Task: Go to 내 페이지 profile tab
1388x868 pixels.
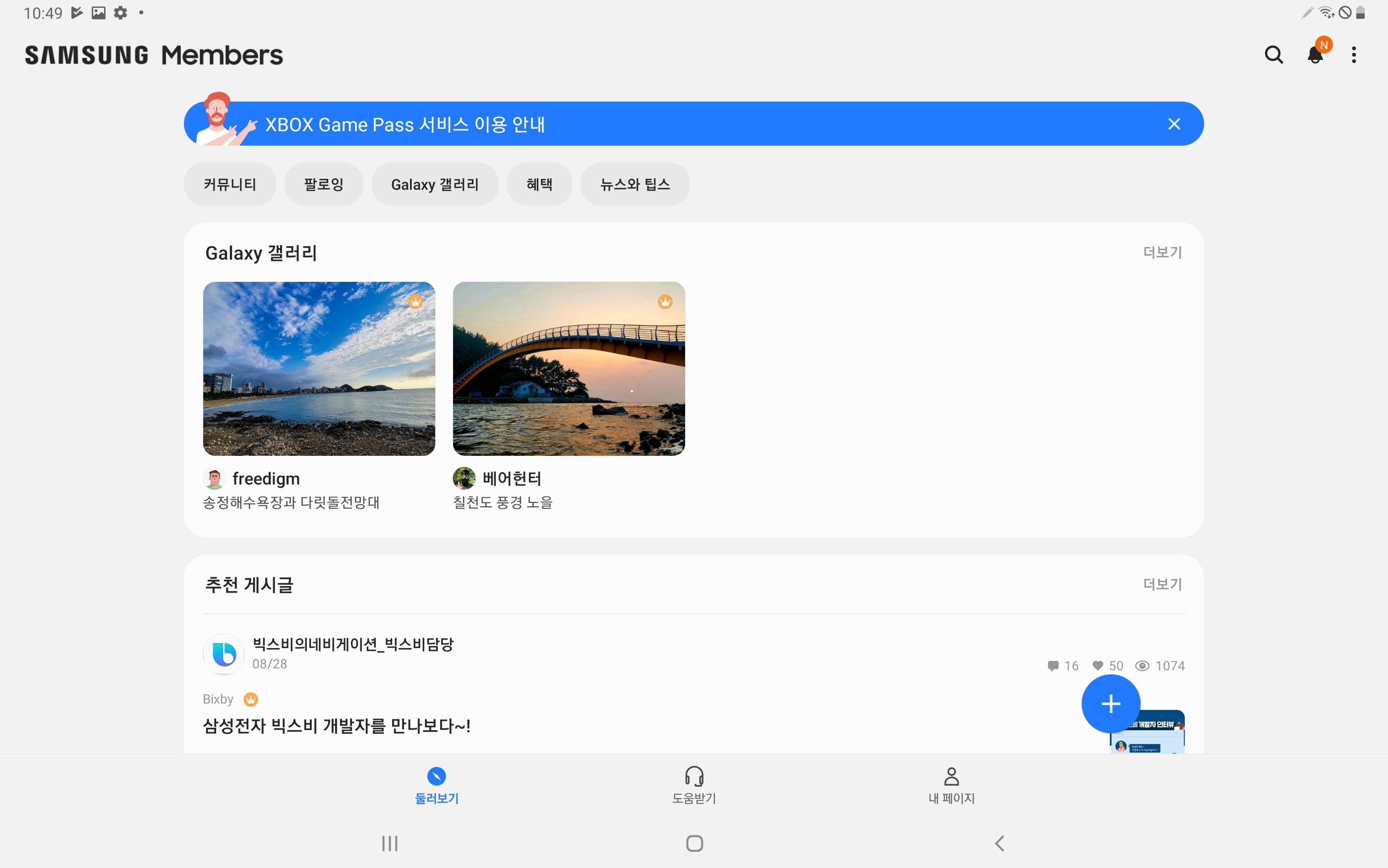Action: click(951, 784)
